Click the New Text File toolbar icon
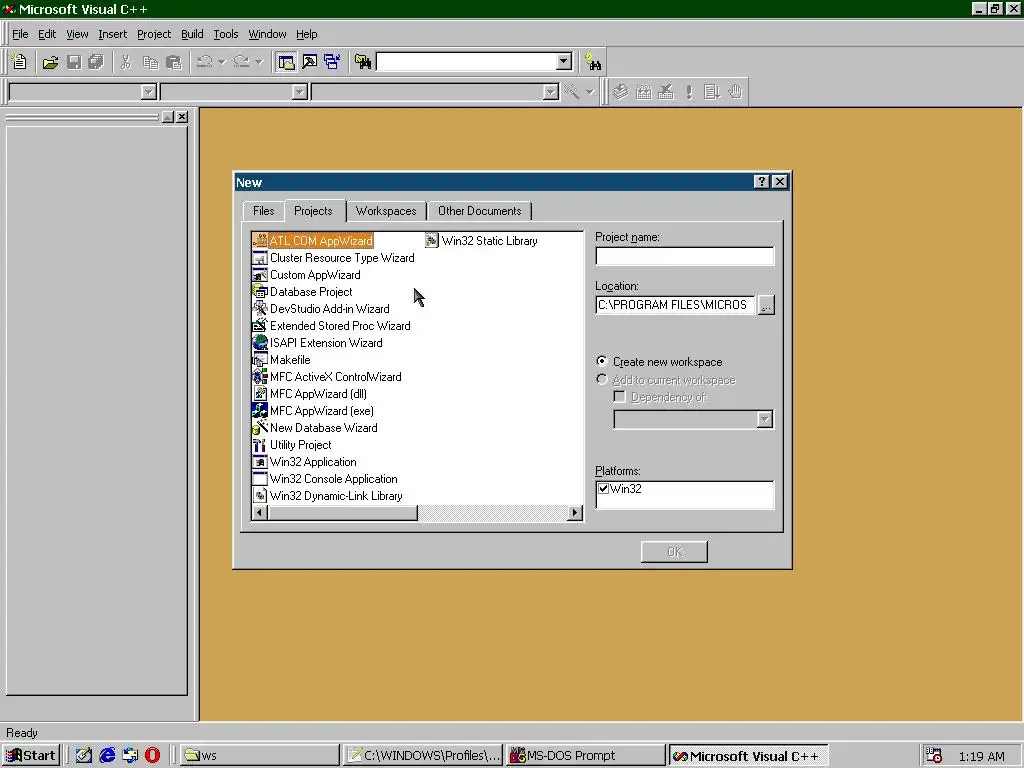Screen dimensions: 1024x768 (20, 62)
